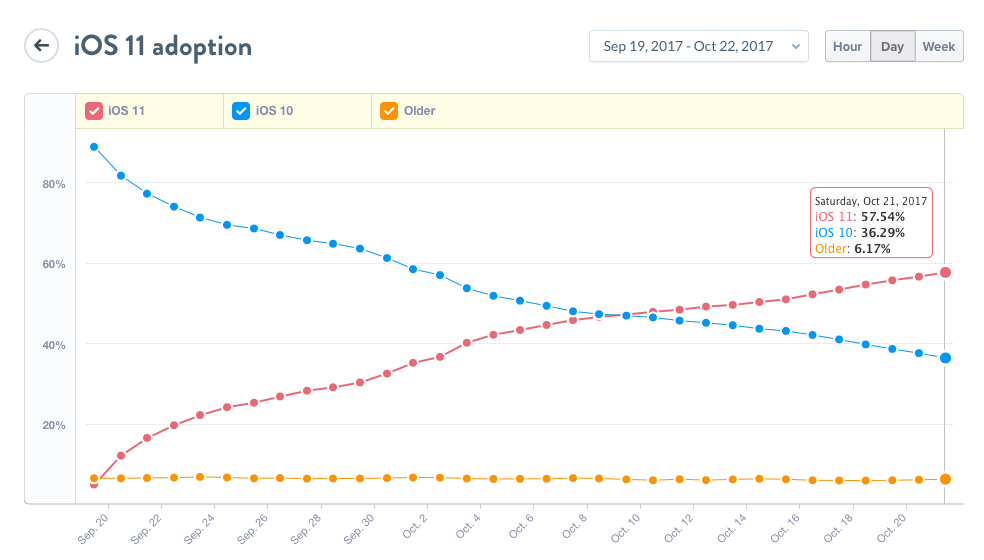
Task: Toggle the Older series checkbox
Action: coord(389,111)
